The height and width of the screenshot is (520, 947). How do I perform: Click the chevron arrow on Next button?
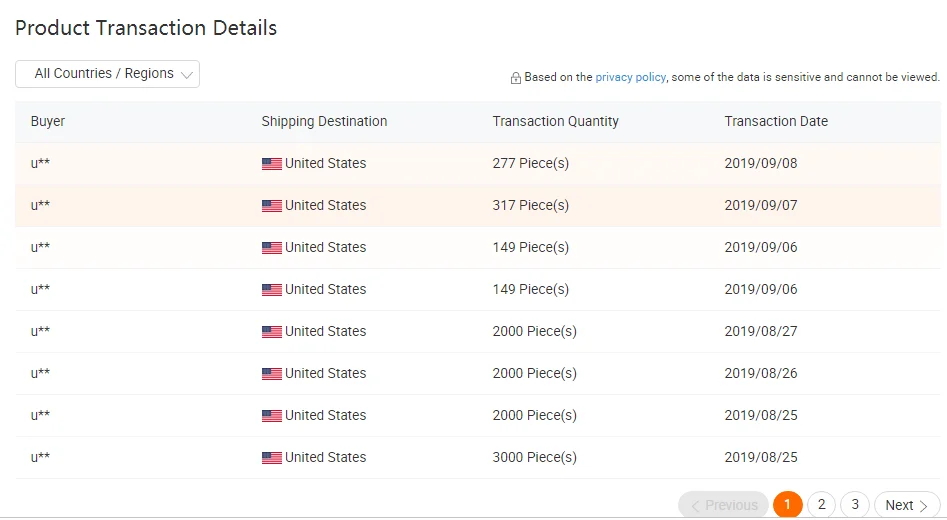tap(924, 506)
